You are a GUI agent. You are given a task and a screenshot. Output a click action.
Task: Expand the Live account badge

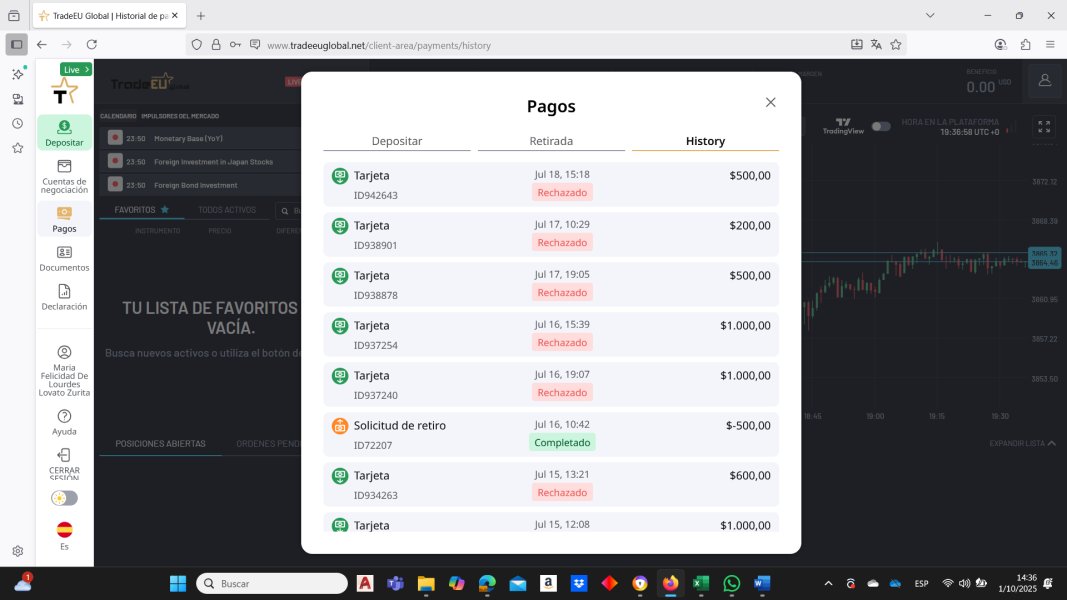tap(75, 70)
